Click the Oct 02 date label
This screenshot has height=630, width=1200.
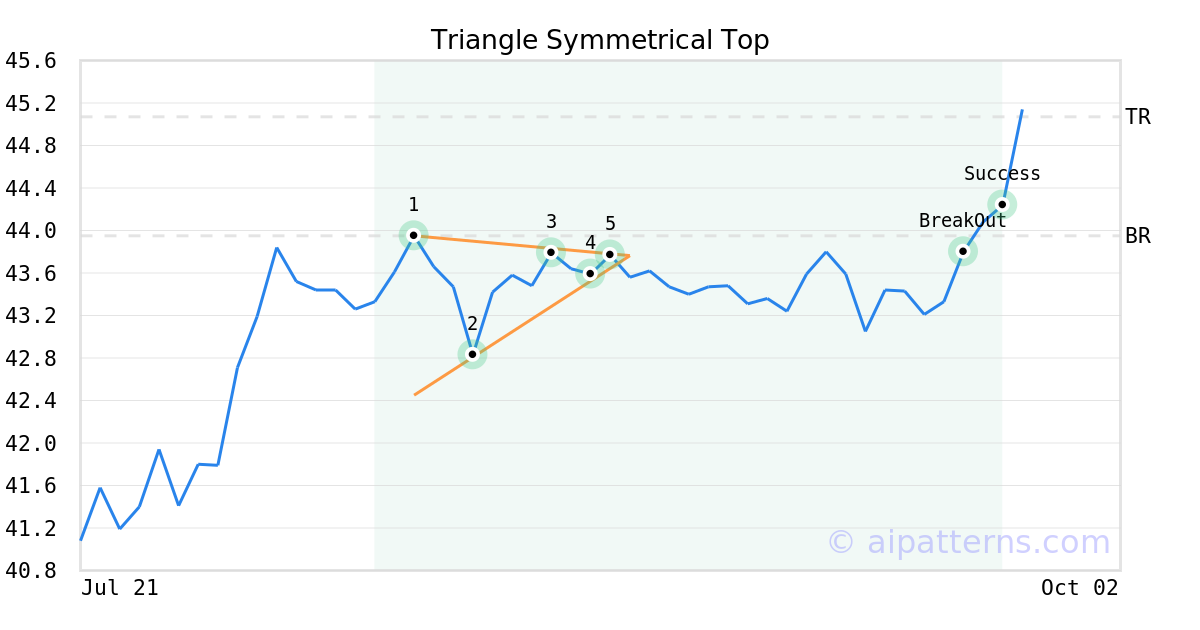point(1079,588)
